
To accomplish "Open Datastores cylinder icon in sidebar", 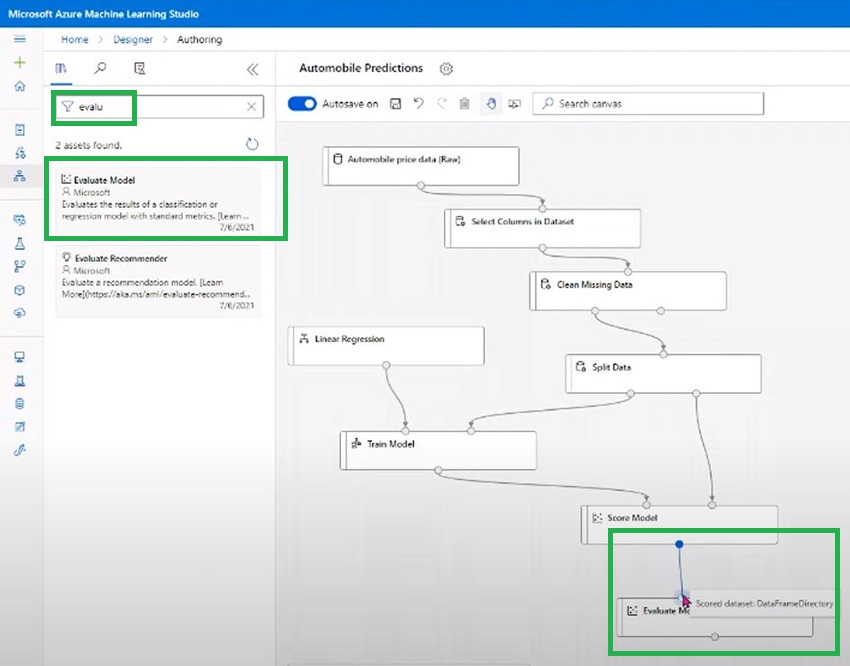I will (20, 404).
